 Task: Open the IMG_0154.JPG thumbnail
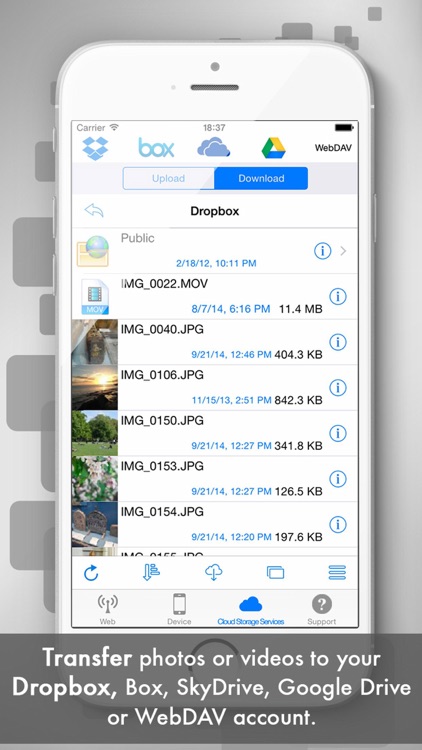95,524
